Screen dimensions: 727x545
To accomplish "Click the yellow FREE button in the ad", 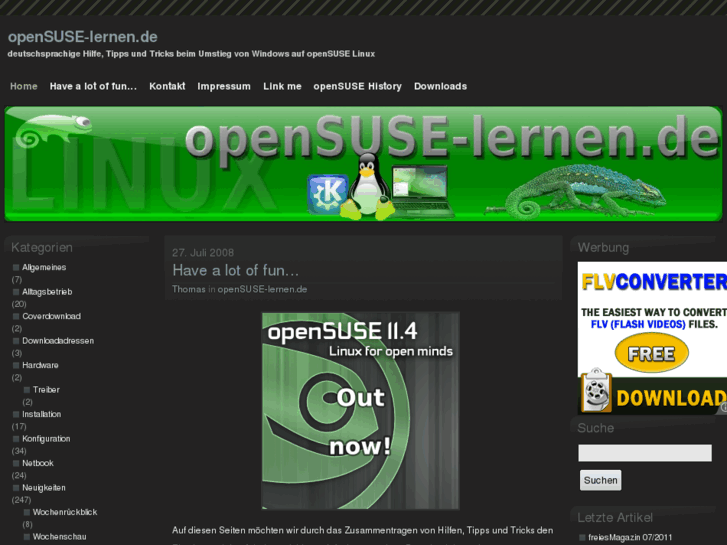I will [x=651, y=353].
